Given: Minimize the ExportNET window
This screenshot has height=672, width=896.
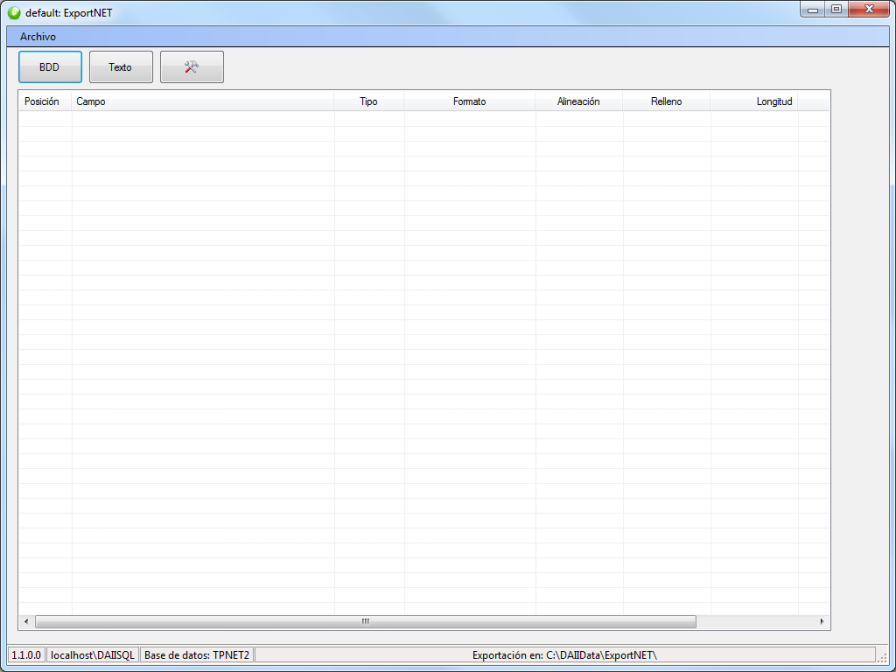Looking at the screenshot, I should [812, 9].
